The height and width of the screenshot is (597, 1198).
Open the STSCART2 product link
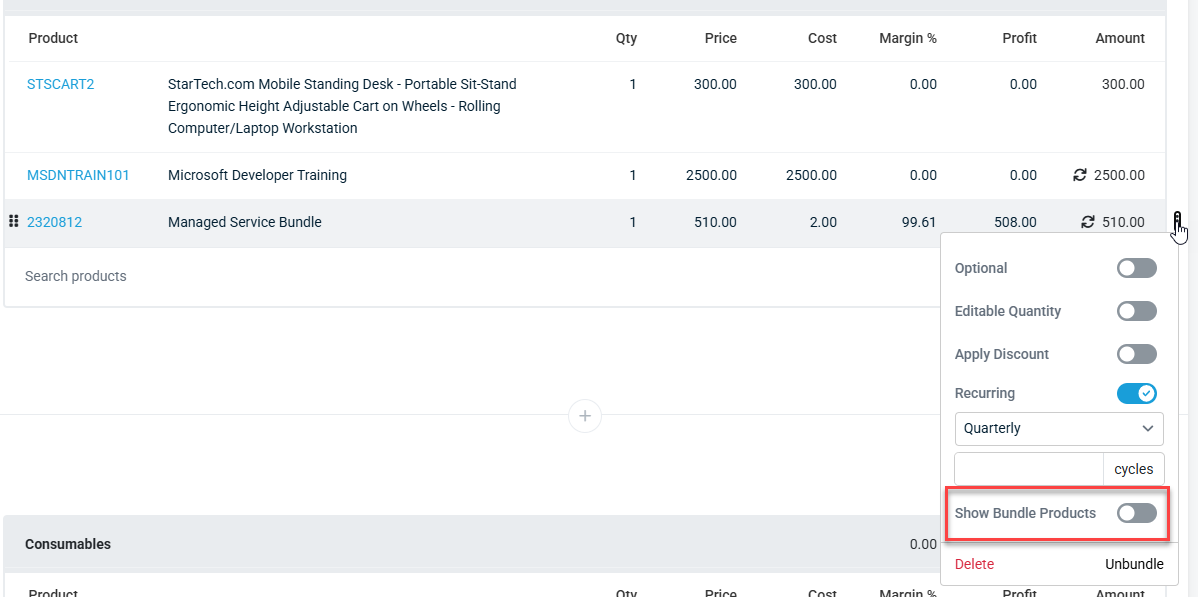60,84
